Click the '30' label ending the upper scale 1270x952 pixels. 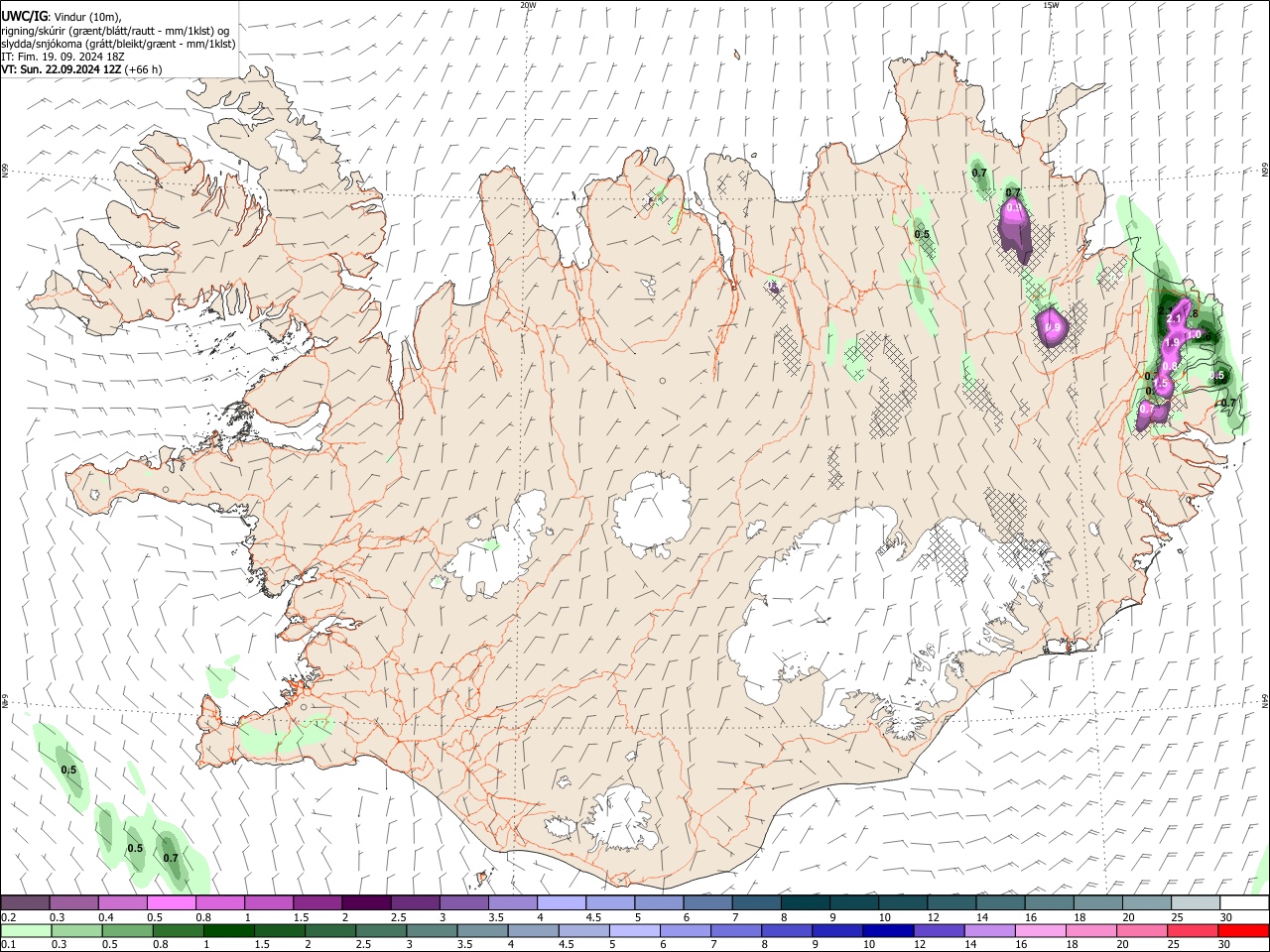(x=1226, y=917)
